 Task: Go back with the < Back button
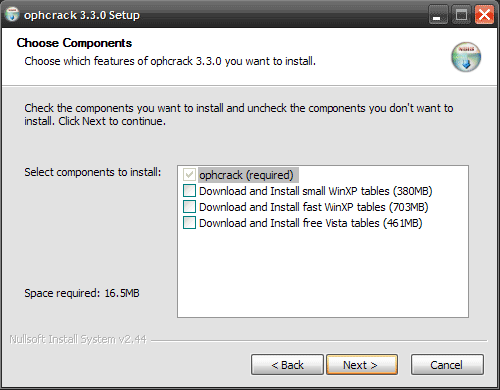287,365
